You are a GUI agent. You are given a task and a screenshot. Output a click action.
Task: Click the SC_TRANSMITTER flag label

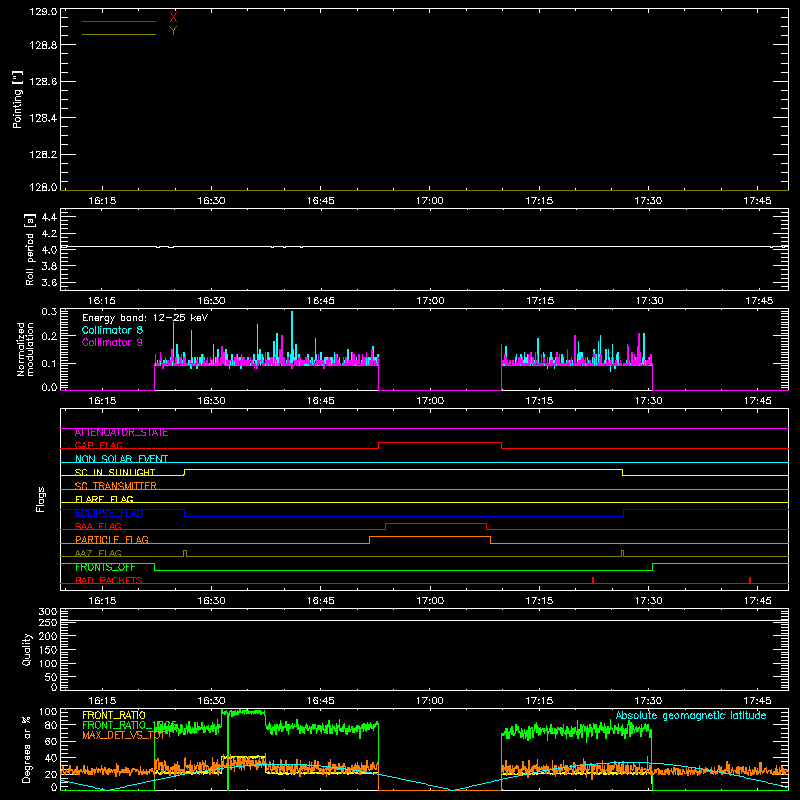coord(115,486)
